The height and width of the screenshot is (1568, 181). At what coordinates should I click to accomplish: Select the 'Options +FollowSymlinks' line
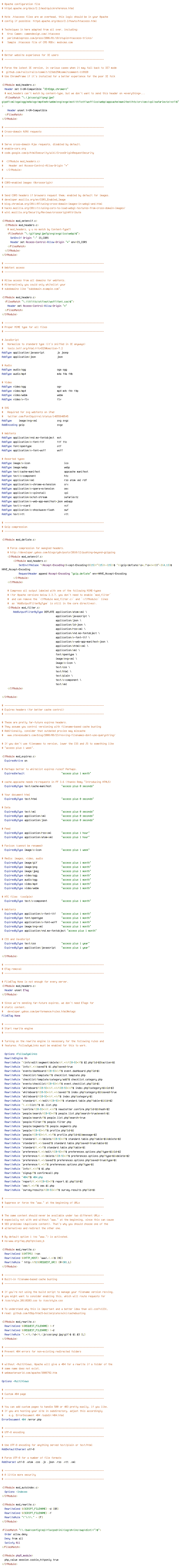click(21, 1054)
